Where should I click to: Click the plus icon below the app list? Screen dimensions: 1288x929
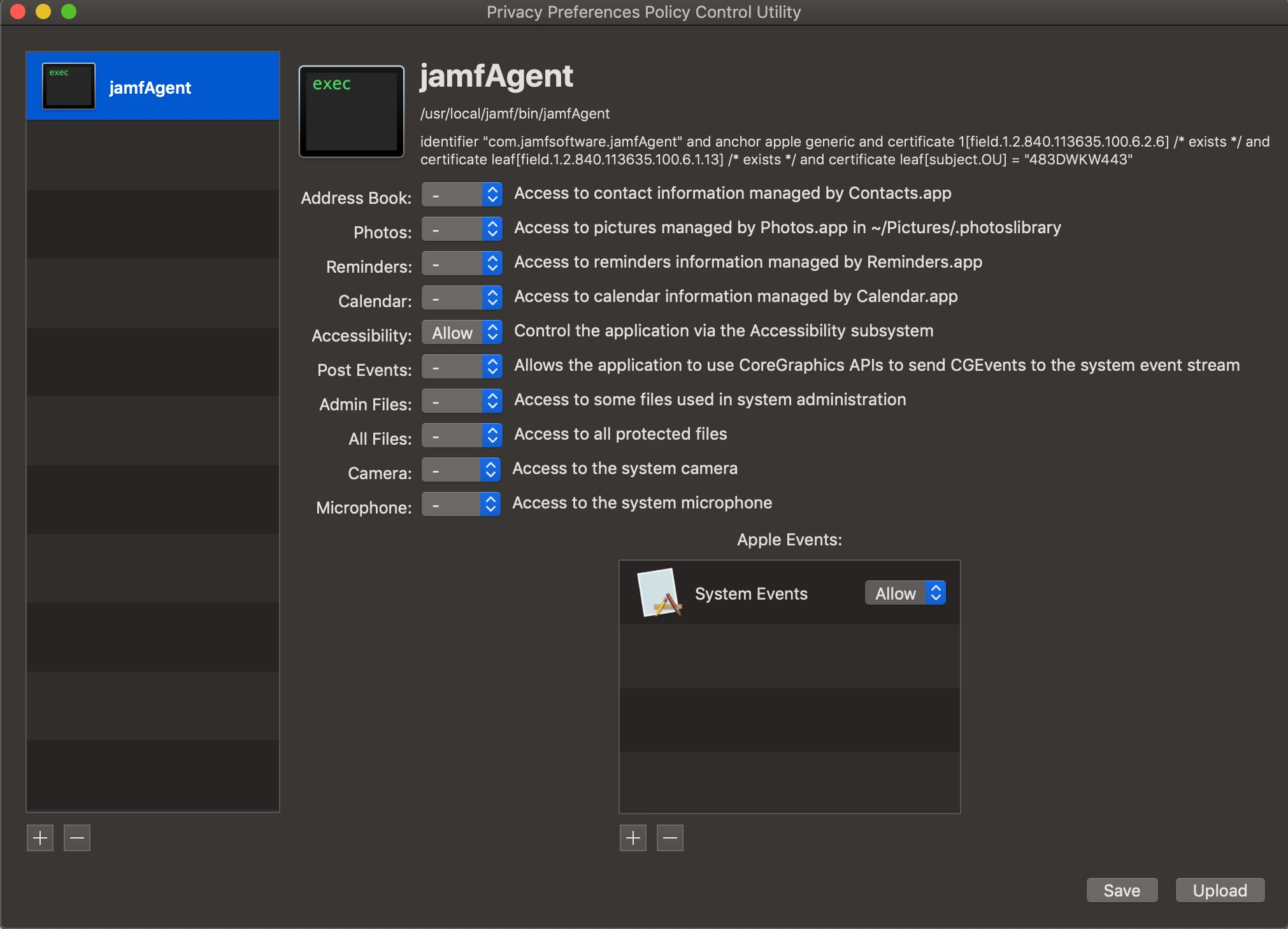(x=39, y=838)
